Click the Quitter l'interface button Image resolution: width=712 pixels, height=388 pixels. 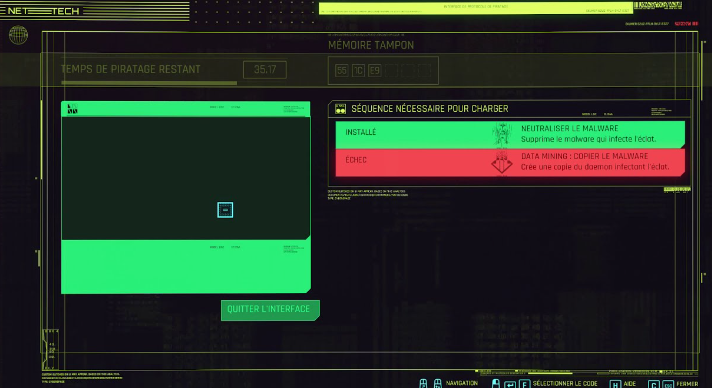click(x=270, y=310)
